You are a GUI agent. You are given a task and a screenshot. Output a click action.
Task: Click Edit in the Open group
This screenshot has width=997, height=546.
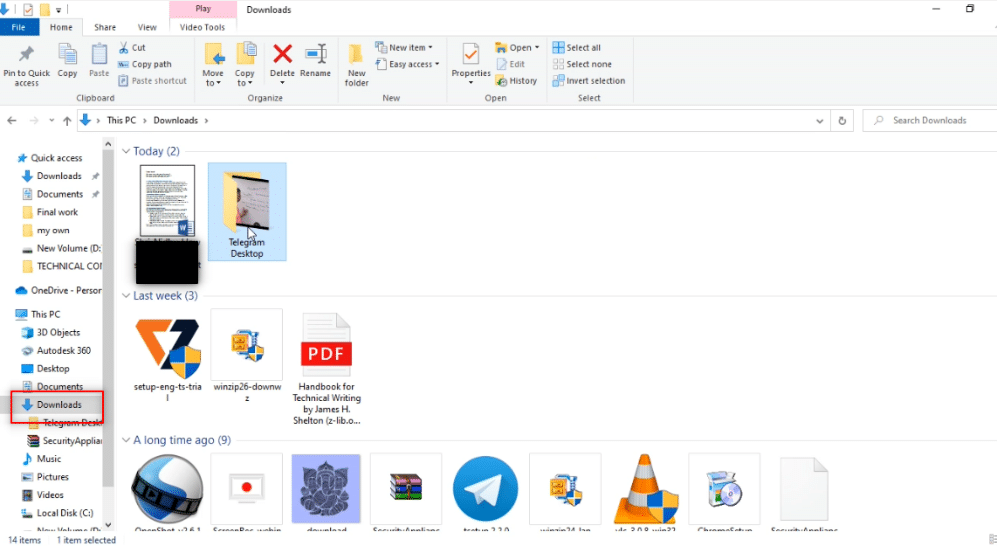(x=511, y=64)
